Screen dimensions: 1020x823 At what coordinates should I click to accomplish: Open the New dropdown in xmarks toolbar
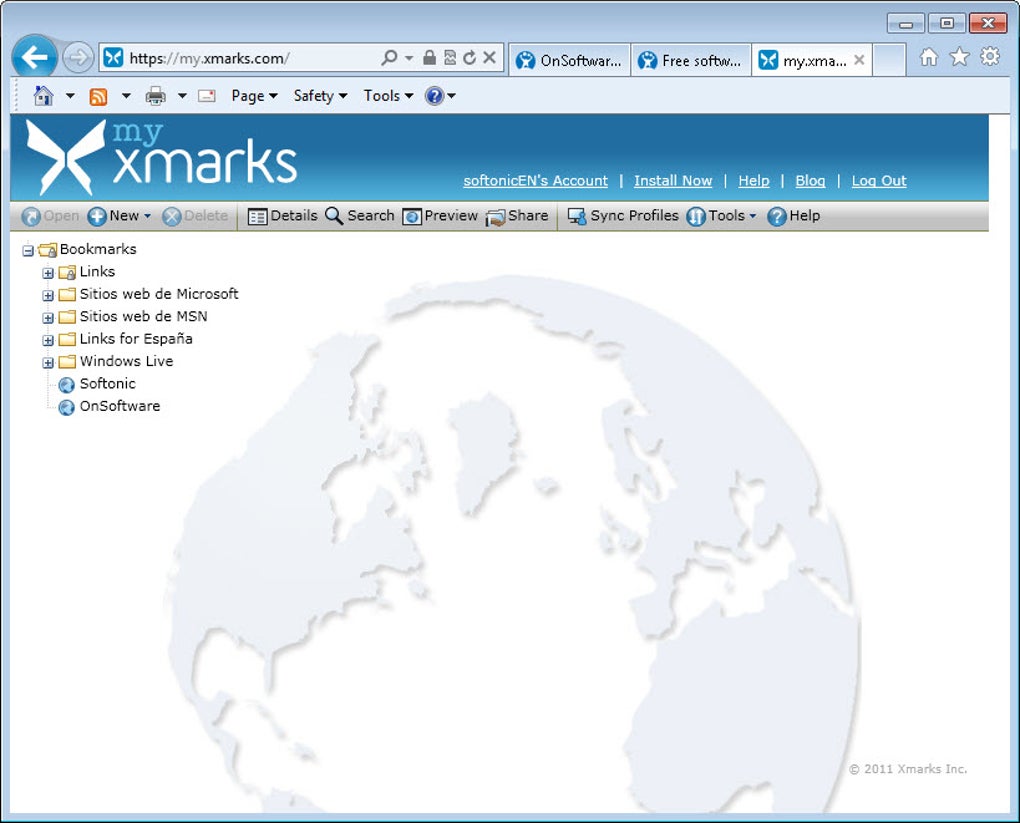[x=119, y=216]
